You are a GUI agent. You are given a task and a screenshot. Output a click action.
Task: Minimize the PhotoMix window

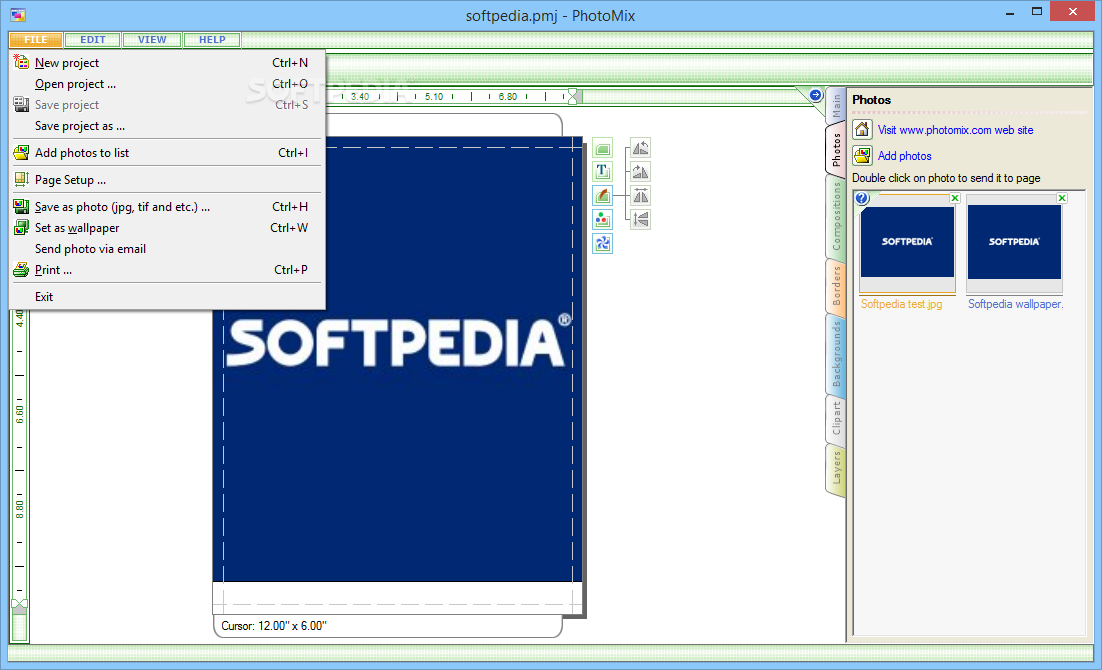1010,13
